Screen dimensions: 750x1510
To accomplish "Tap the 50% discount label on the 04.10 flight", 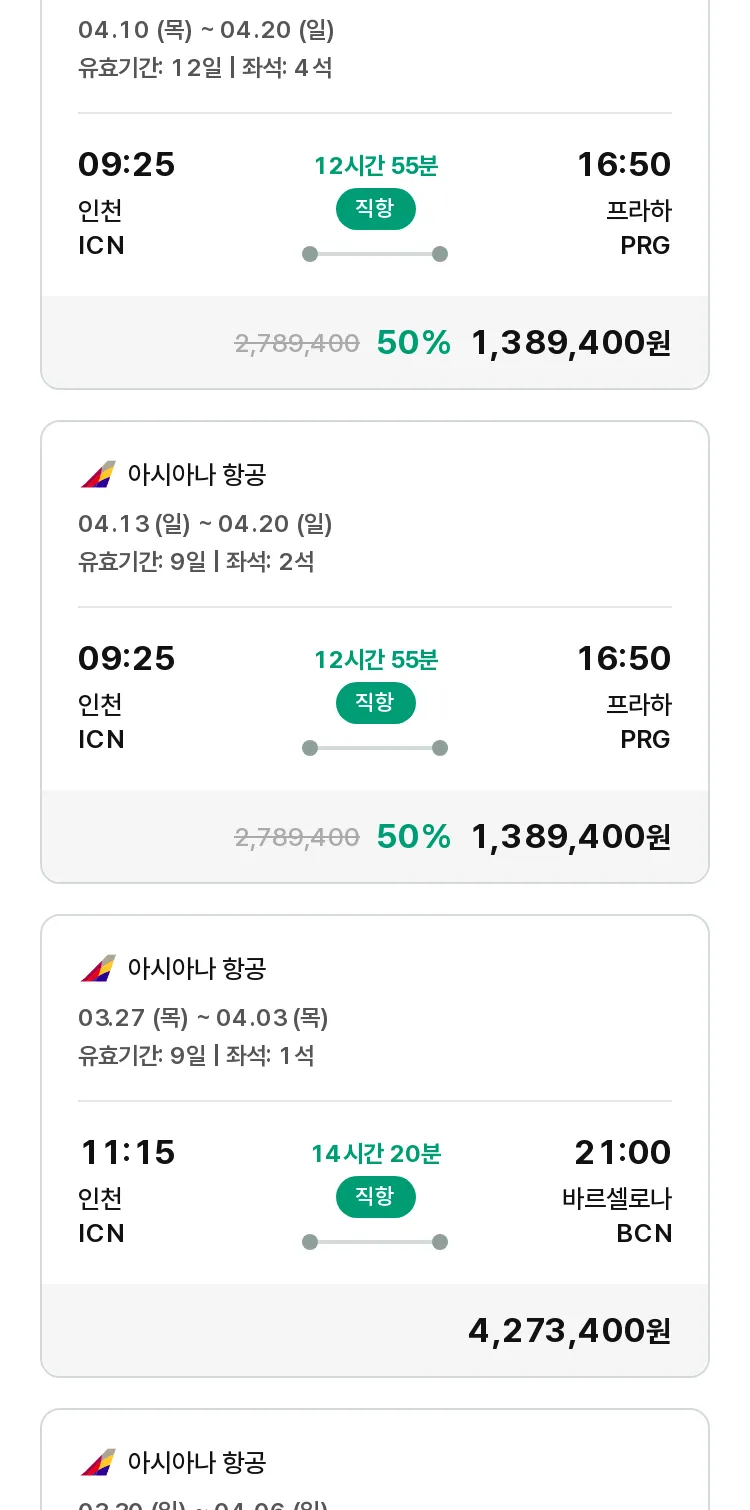I will (414, 343).
